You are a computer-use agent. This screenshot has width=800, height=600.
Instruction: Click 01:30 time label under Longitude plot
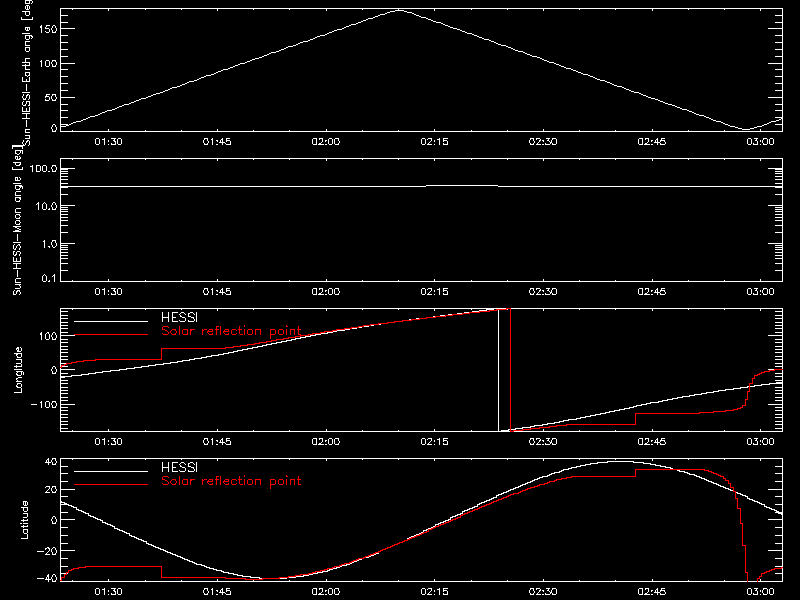[108, 441]
